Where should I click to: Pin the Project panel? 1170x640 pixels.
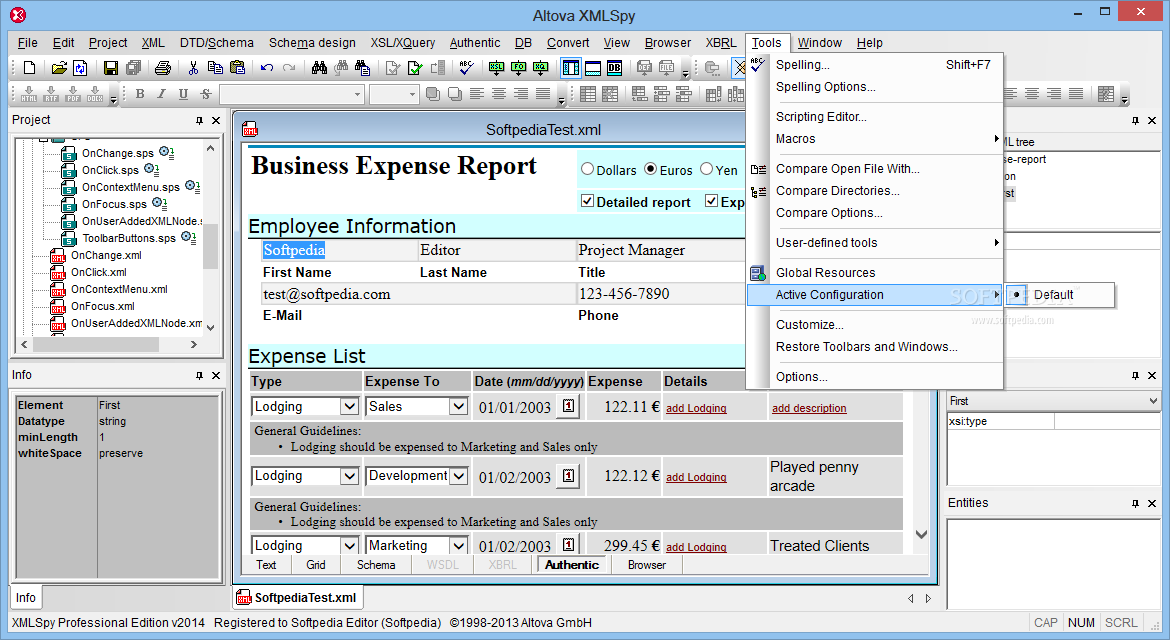coord(199,120)
